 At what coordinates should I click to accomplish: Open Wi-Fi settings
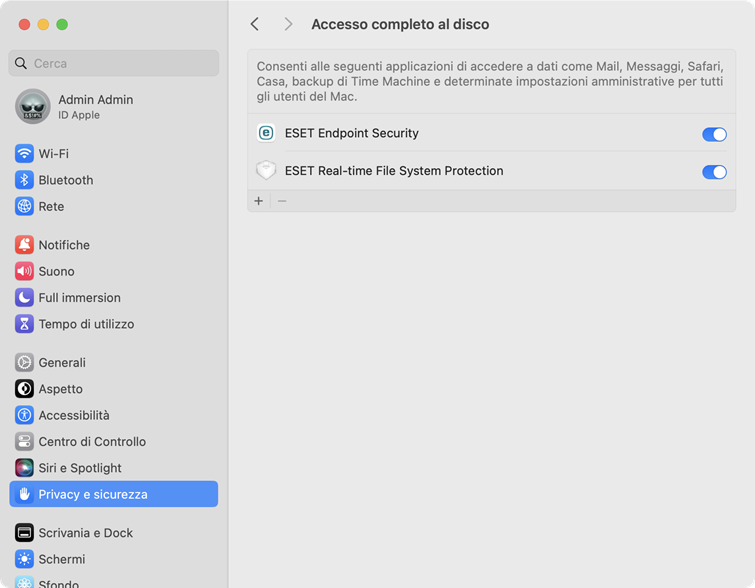point(114,154)
